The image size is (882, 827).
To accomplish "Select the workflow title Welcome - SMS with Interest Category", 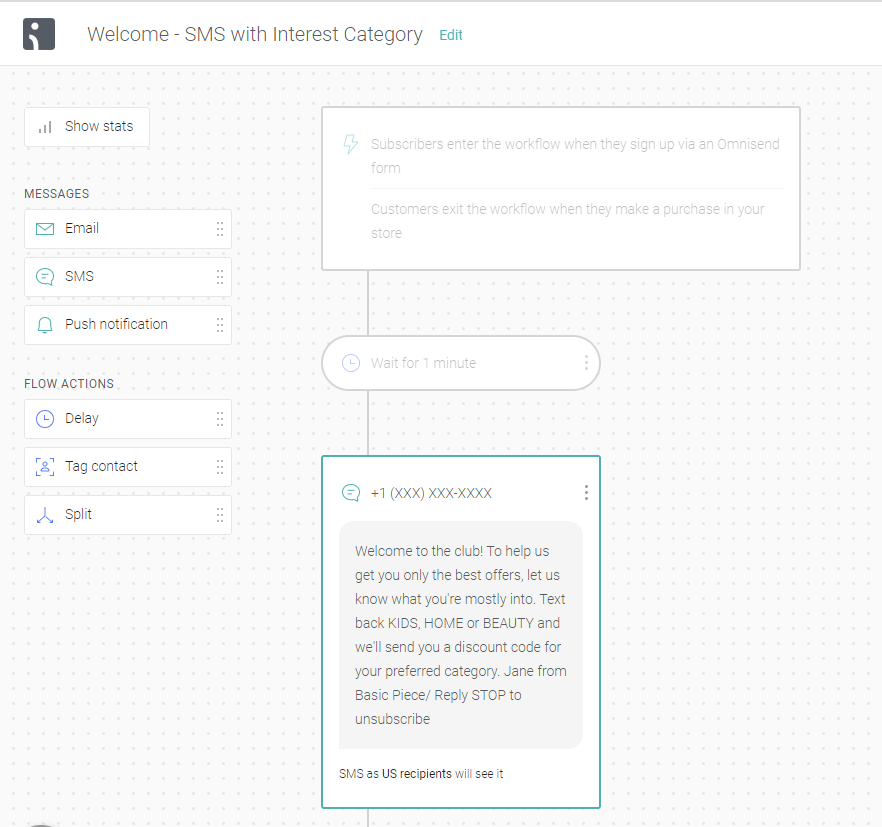I will [255, 34].
